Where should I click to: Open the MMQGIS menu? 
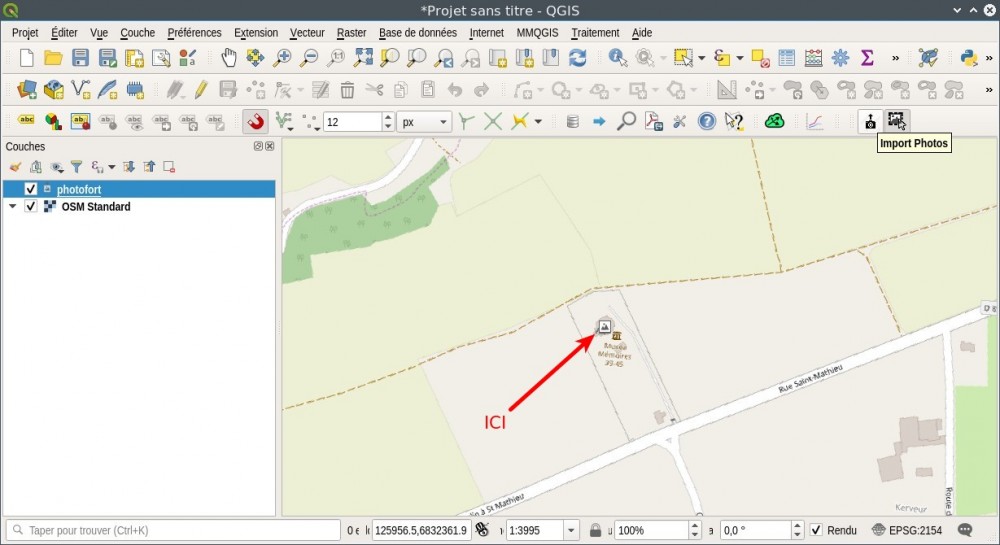coord(537,33)
